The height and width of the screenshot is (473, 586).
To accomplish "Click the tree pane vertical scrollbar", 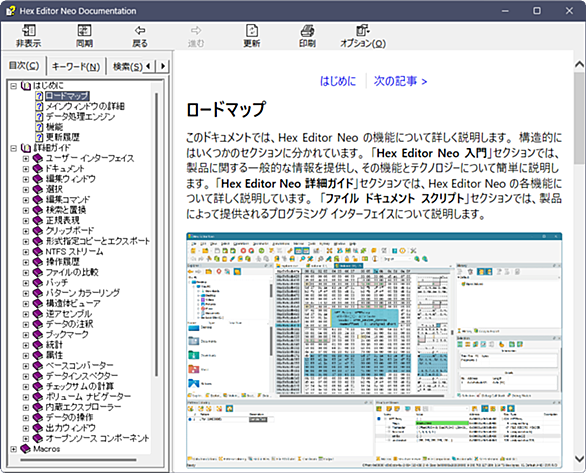I will point(156,235).
